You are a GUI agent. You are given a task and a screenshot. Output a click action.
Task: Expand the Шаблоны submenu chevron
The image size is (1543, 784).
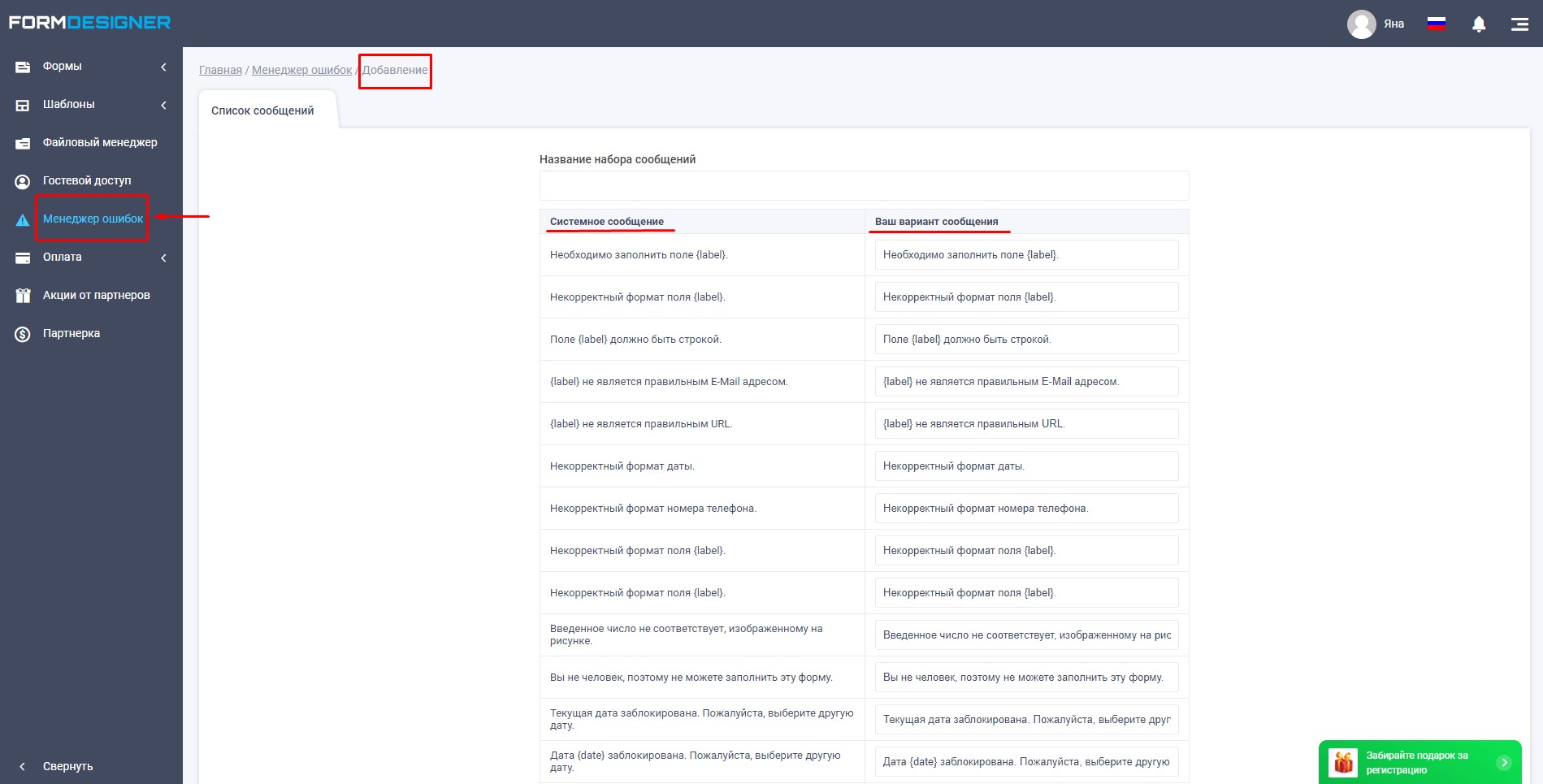click(163, 105)
